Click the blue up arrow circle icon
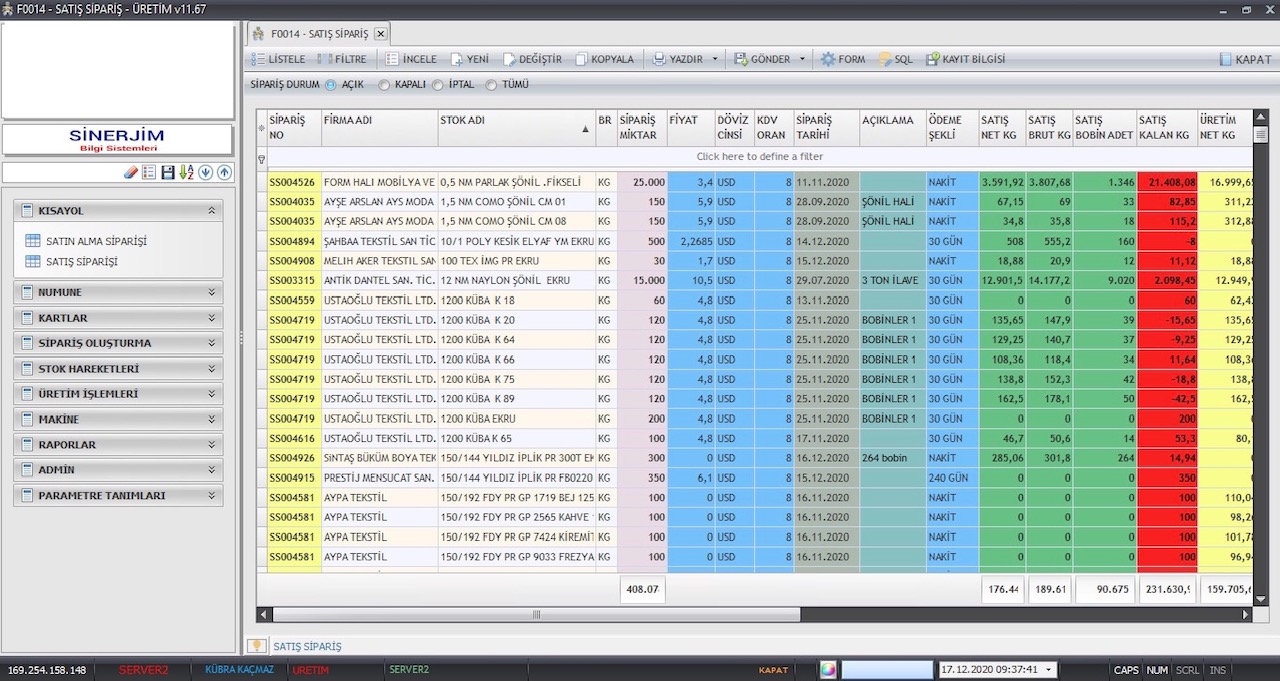 click(224, 172)
